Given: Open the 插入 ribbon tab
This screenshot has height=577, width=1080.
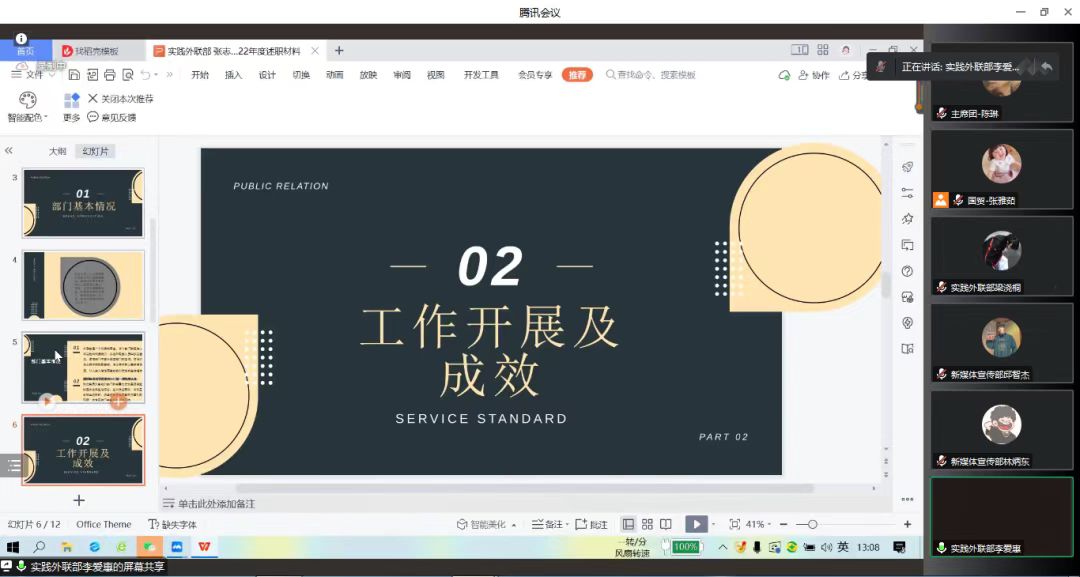Looking at the screenshot, I should (x=233, y=75).
